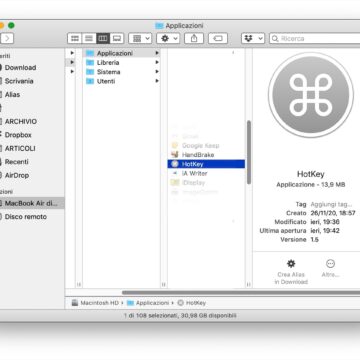
Task: Select the column view button
Action: tap(103, 38)
